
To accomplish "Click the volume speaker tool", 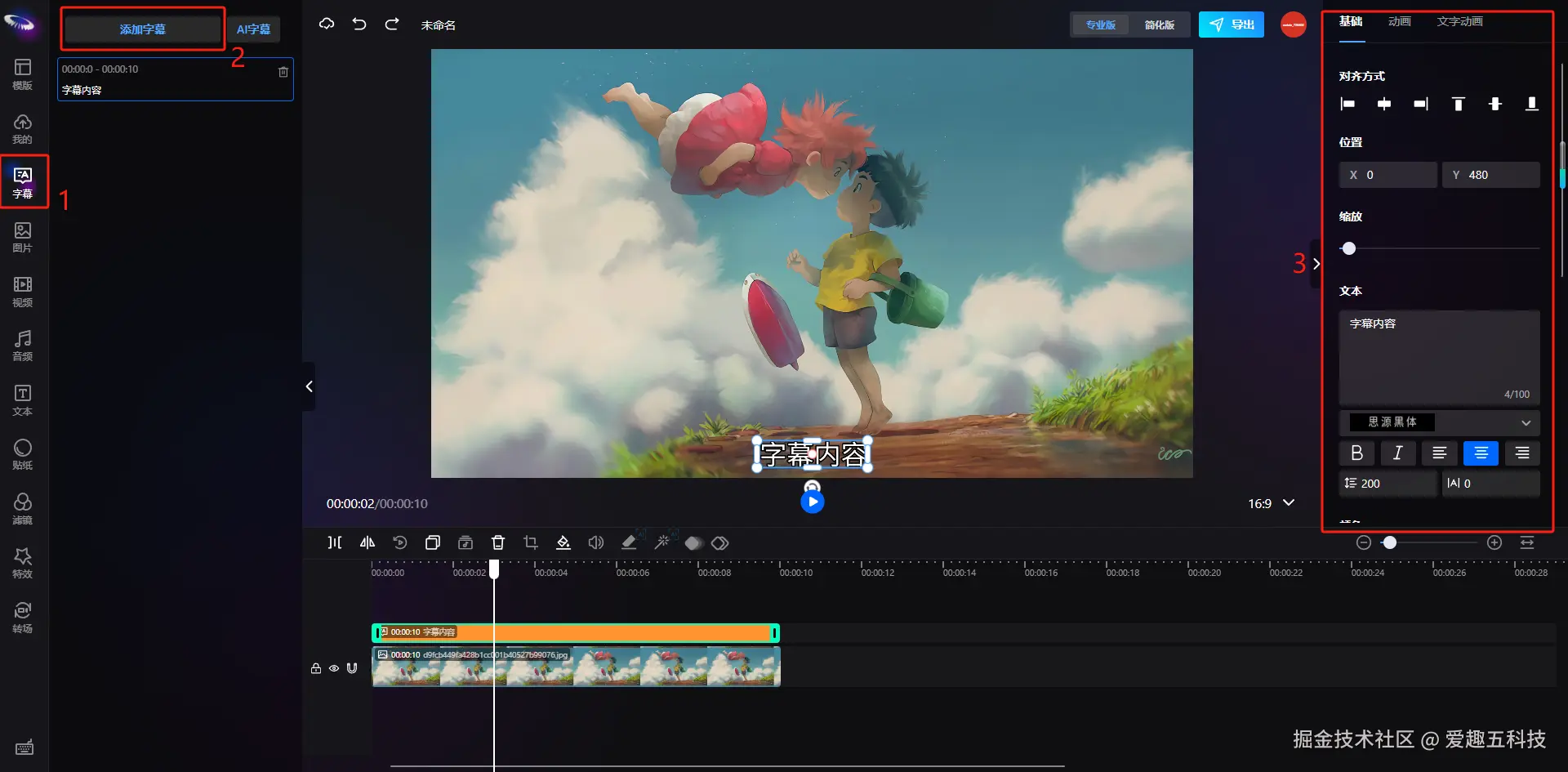I will coord(596,542).
